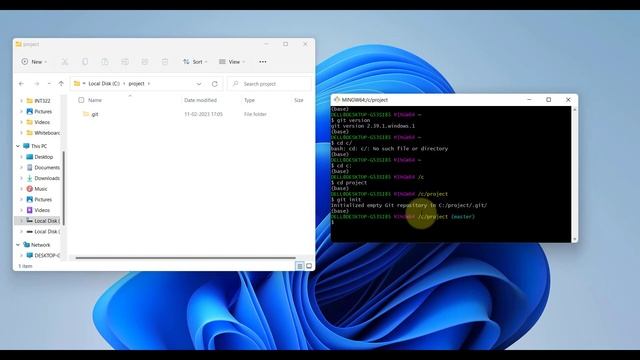Expand the Documents node chevron
This screenshot has width=640, height=360.
pos(22,167)
